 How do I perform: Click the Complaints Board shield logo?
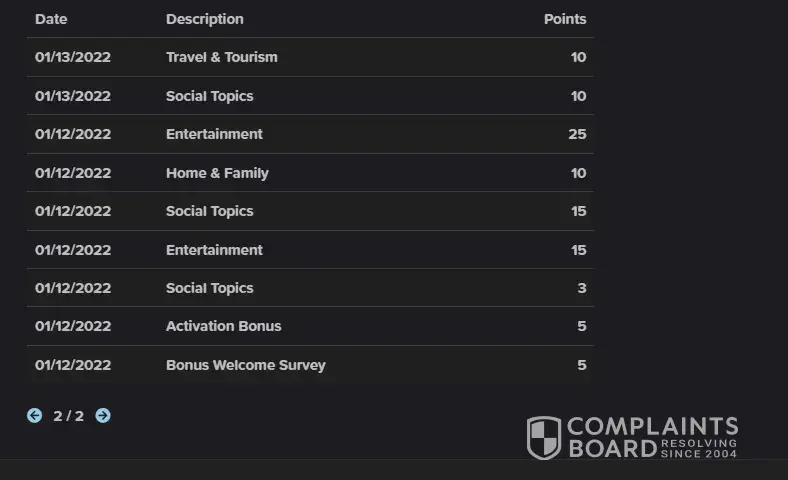coord(544,438)
